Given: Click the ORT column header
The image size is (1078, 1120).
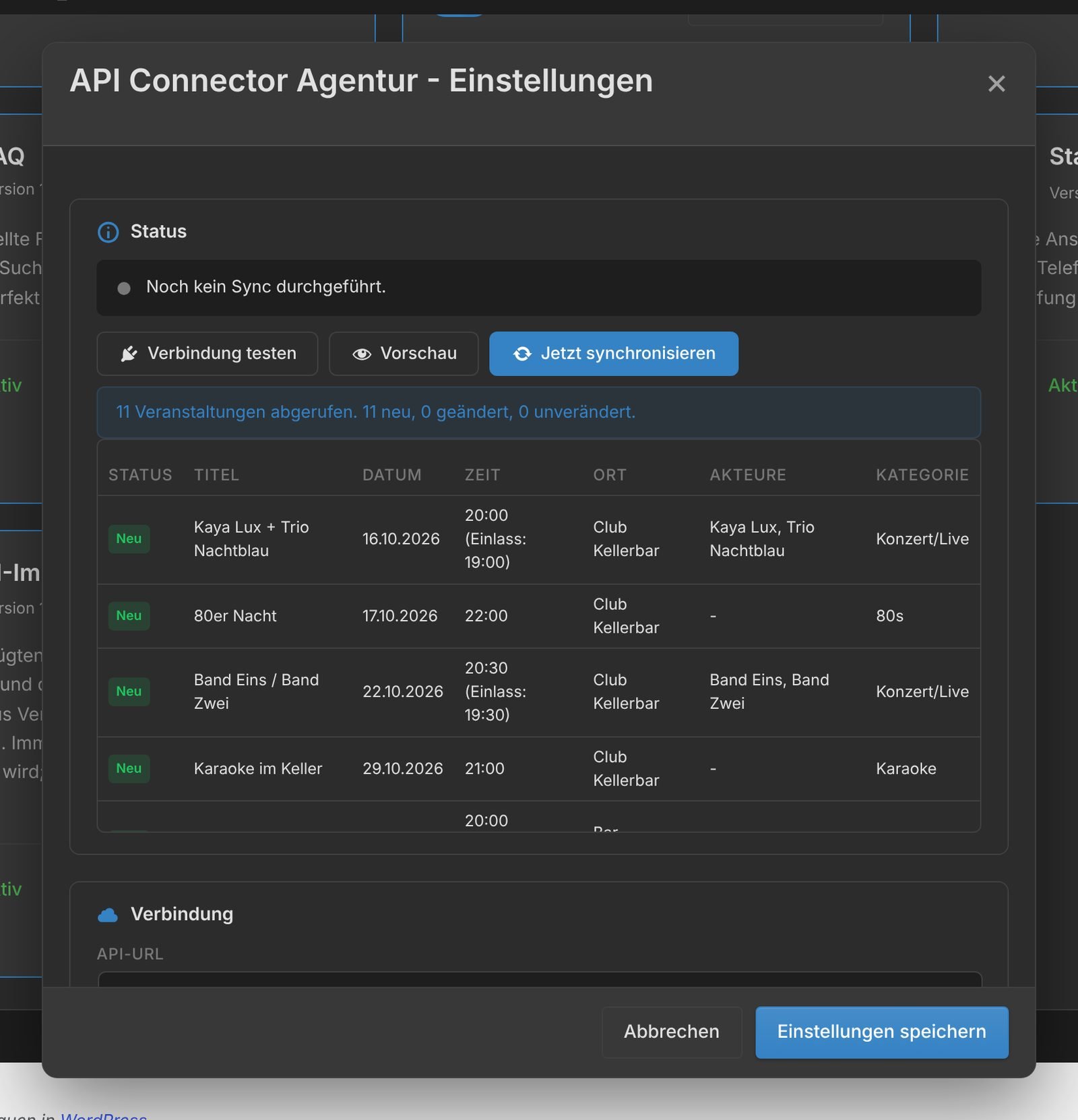Looking at the screenshot, I should 610,475.
